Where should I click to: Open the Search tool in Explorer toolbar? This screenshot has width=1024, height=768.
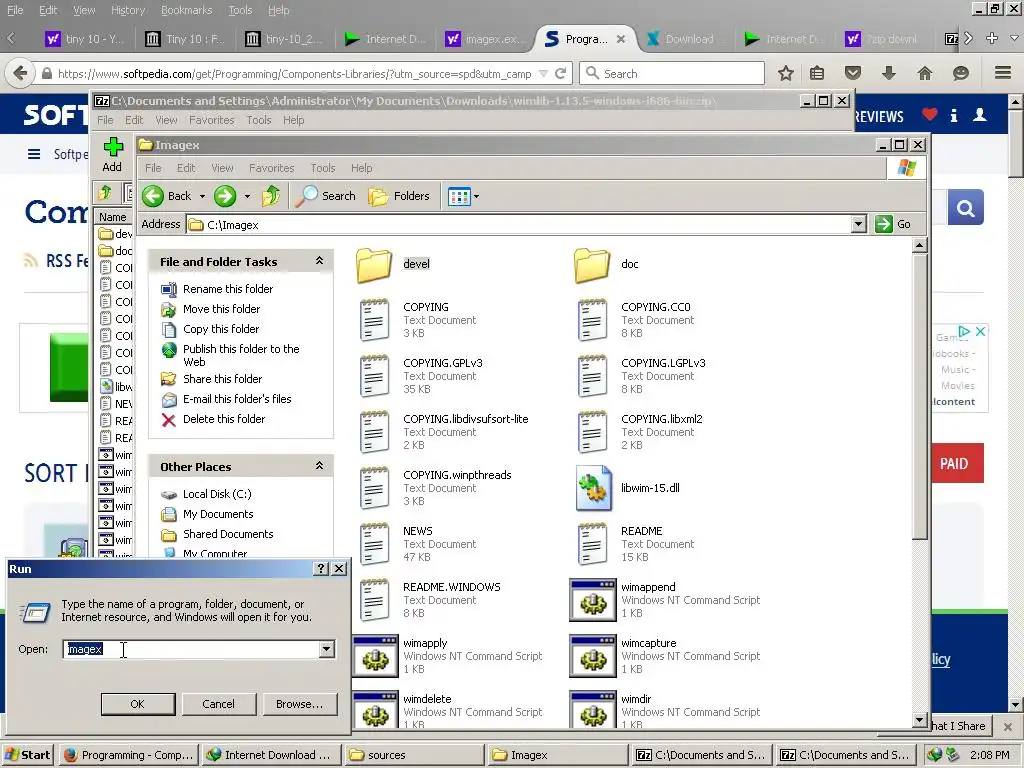(325, 196)
